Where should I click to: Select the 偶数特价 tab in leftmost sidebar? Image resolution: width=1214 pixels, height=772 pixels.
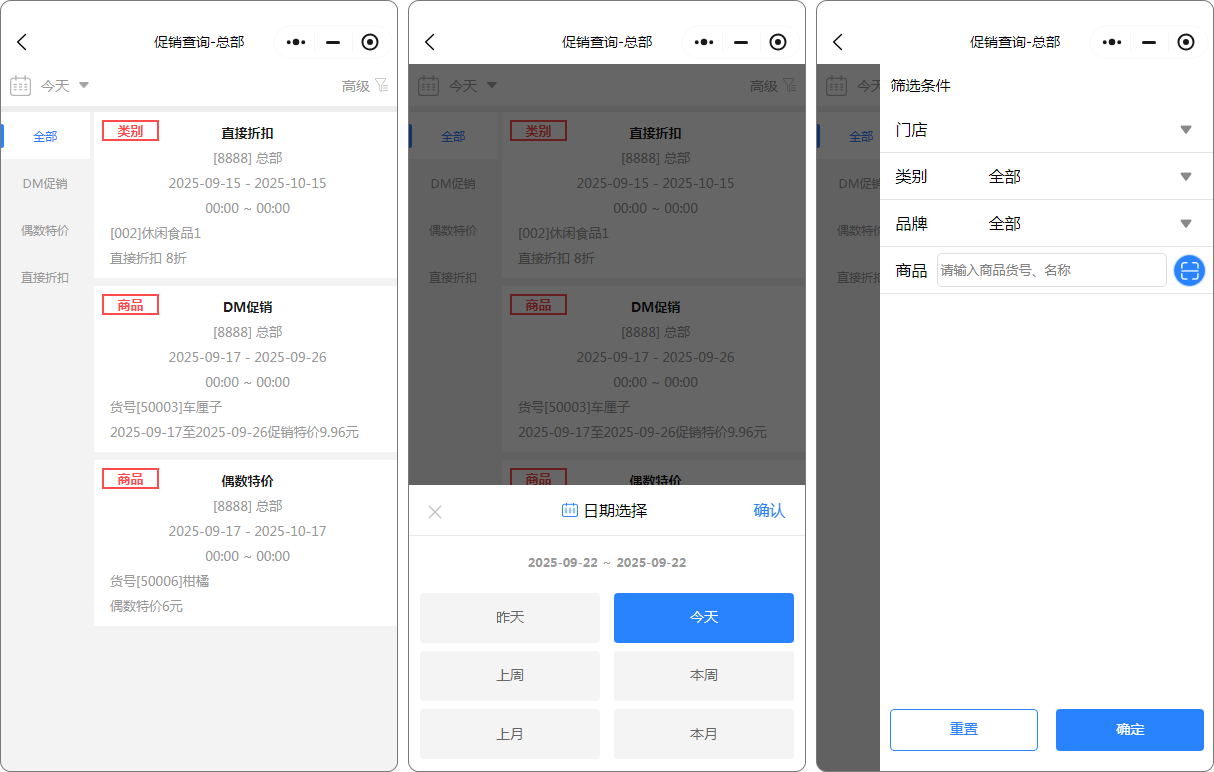45,231
